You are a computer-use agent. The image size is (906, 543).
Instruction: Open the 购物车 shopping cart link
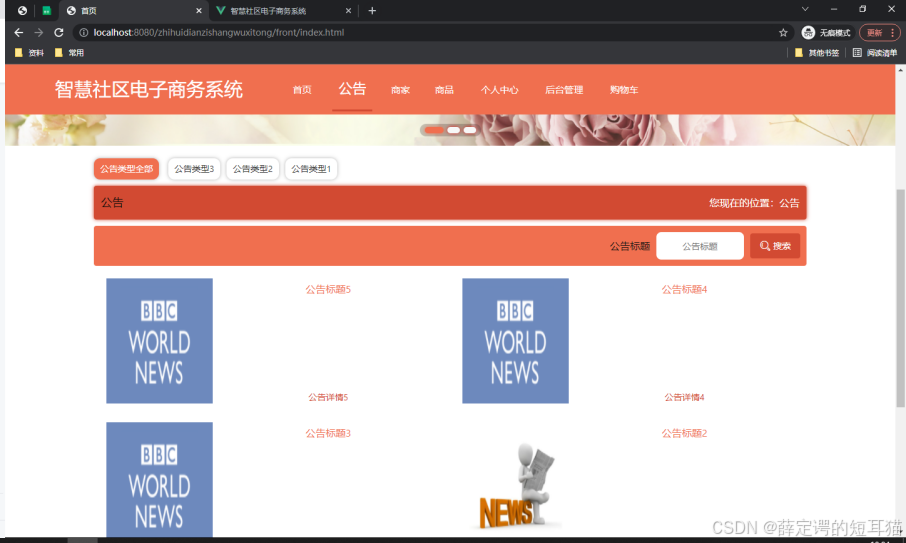(x=624, y=90)
